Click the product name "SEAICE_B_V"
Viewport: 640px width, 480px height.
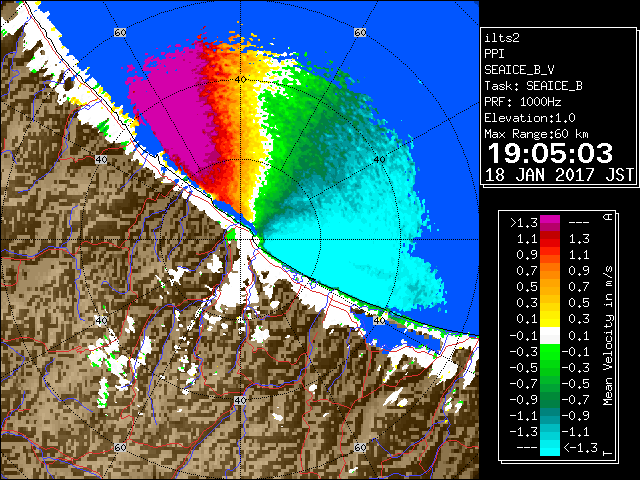(x=519, y=70)
